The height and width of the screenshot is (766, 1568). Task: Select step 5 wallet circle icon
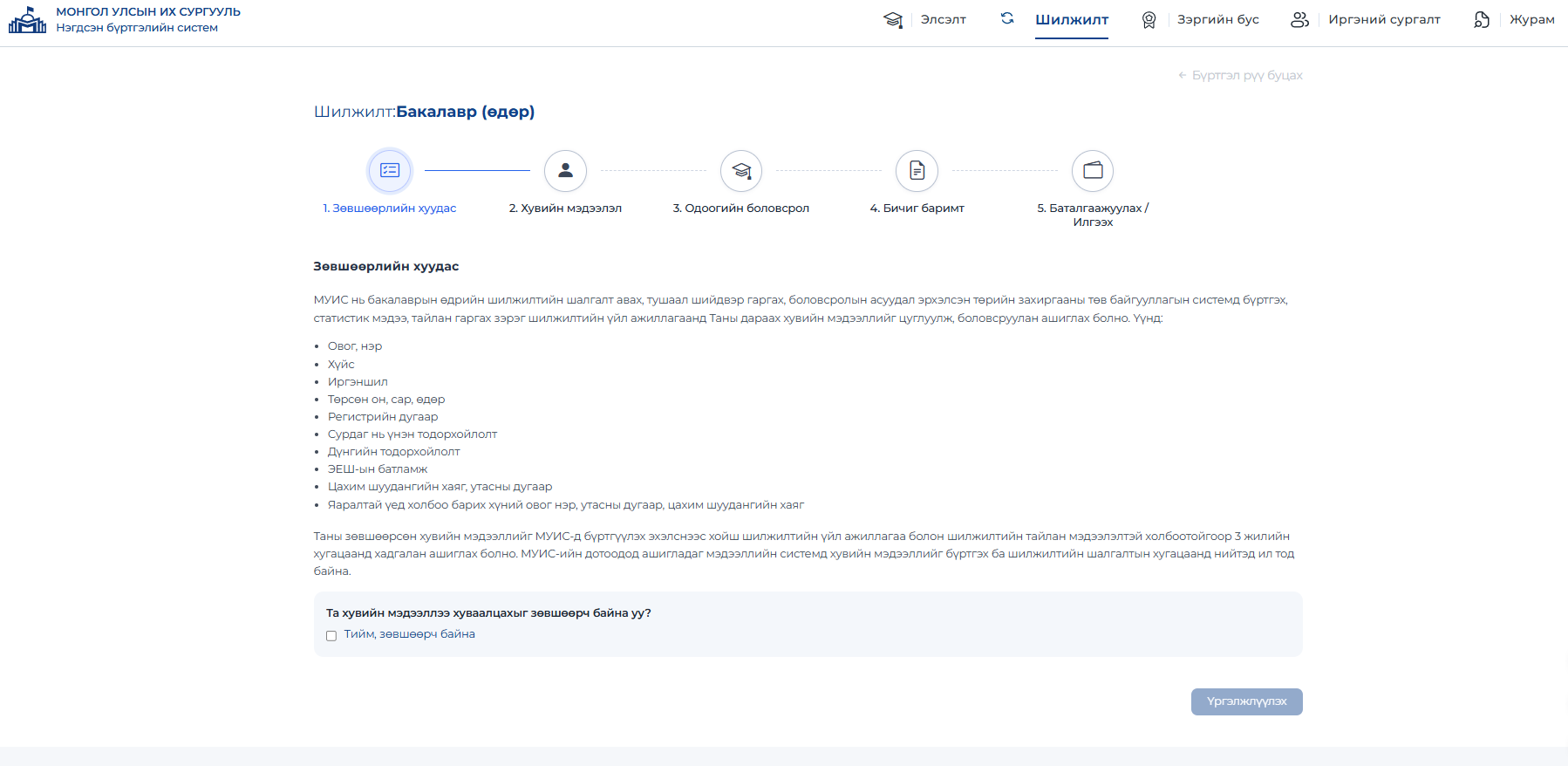tap(1093, 171)
